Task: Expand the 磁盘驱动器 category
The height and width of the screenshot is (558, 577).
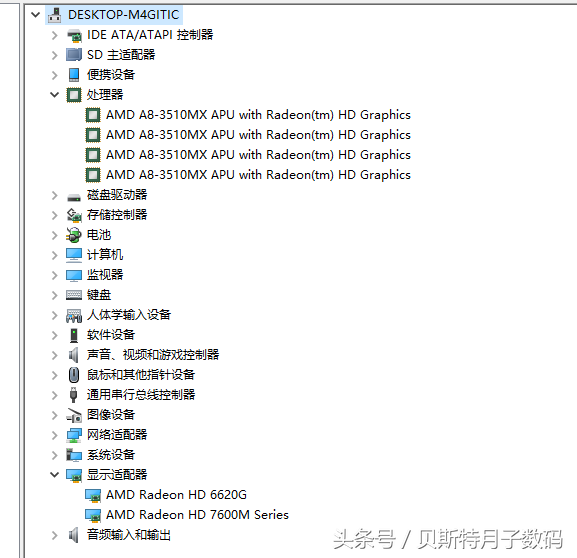Action: pyautogui.click(x=55, y=195)
